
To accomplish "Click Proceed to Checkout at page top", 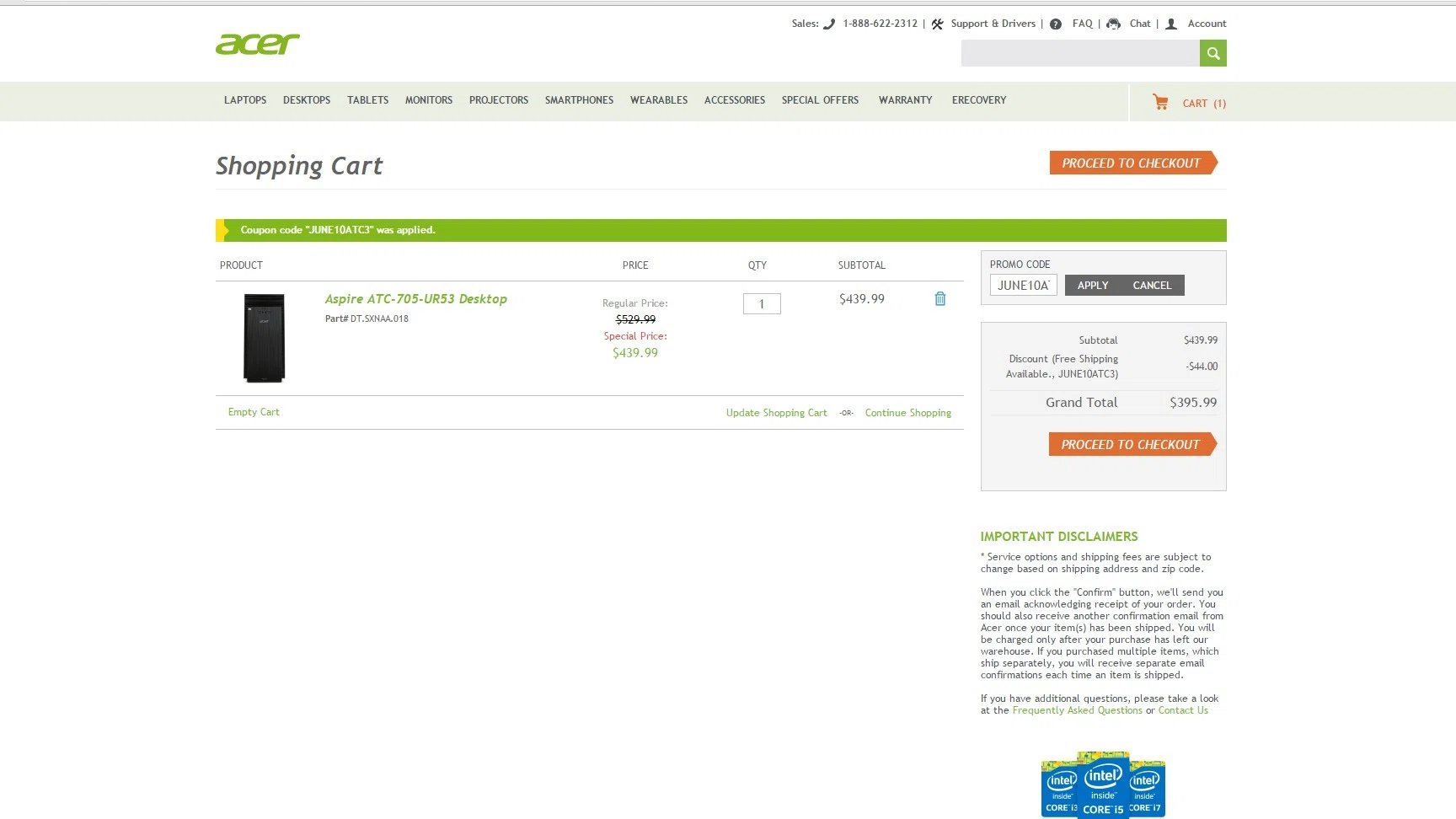I will click(1133, 163).
